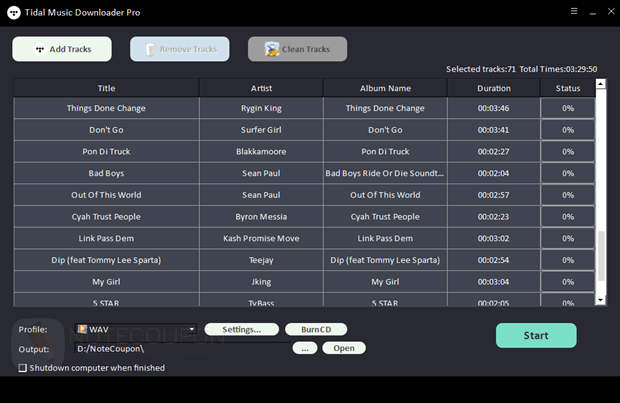The image size is (620, 403).
Task: Select the Don't Go title cell
Action: 106,130
